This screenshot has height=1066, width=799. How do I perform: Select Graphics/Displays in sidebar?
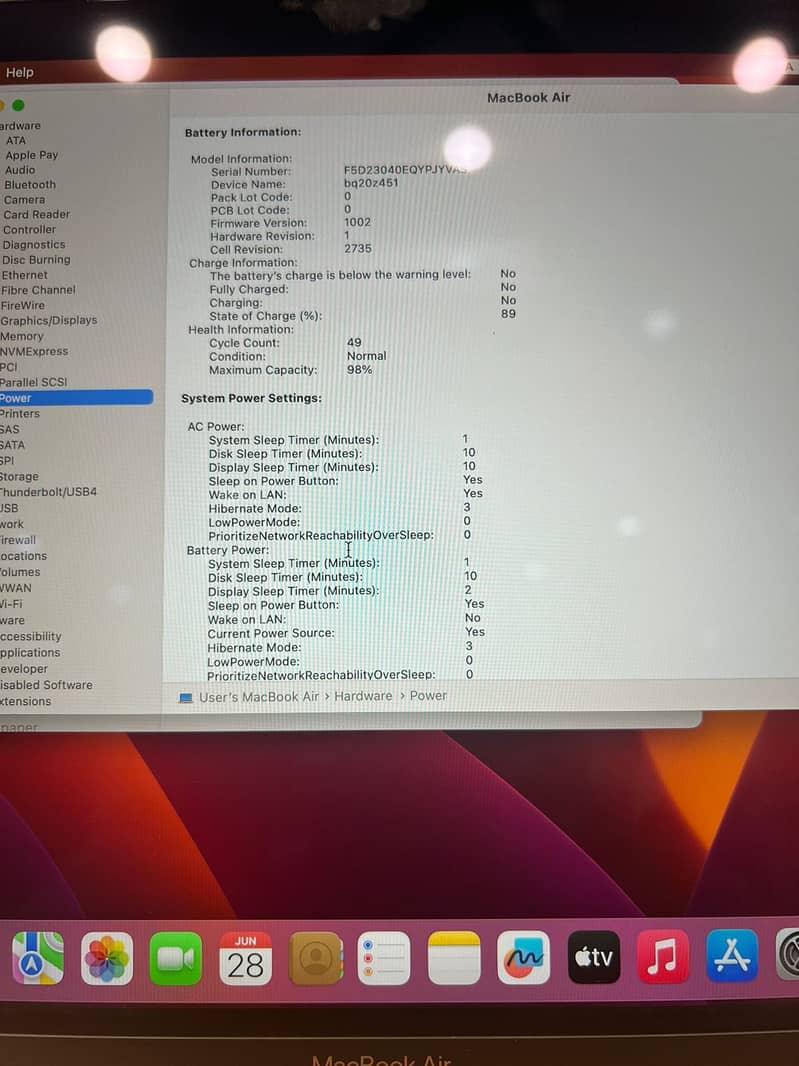[x=48, y=320]
